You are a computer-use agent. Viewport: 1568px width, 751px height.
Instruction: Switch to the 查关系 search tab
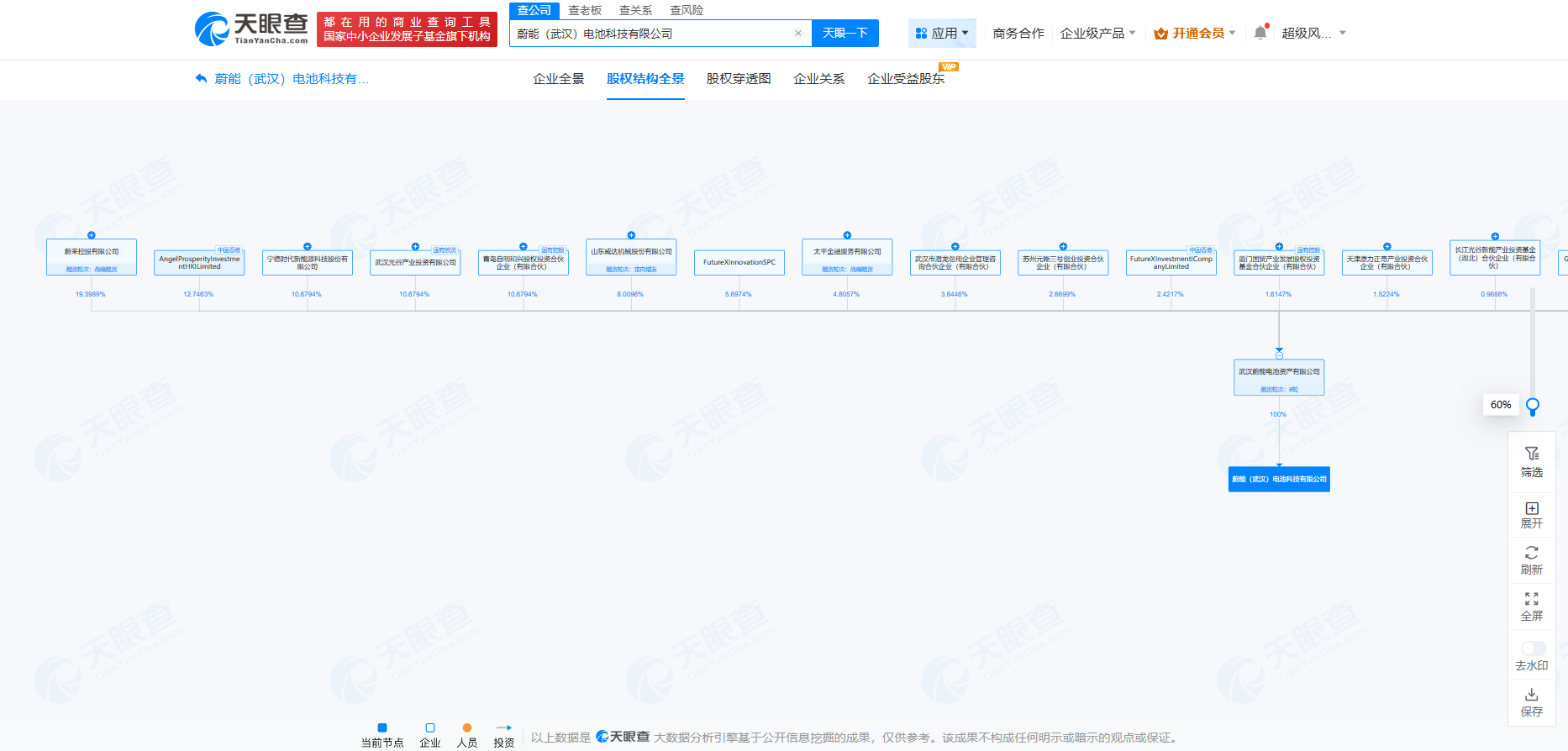[635, 10]
